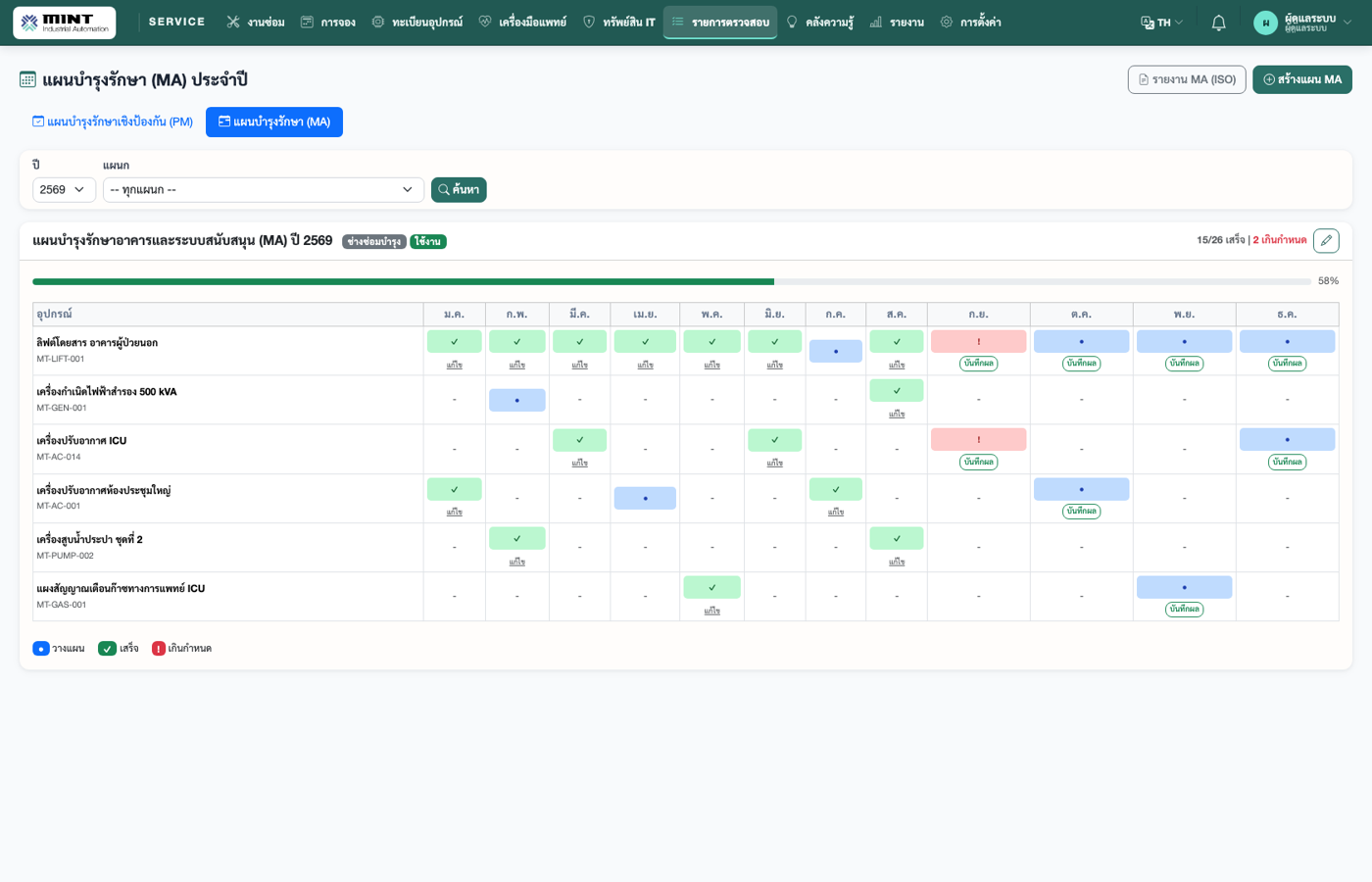Expand the user account menu chevron
Viewport: 1372px width, 882px height.
click(x=1347, y=23)
